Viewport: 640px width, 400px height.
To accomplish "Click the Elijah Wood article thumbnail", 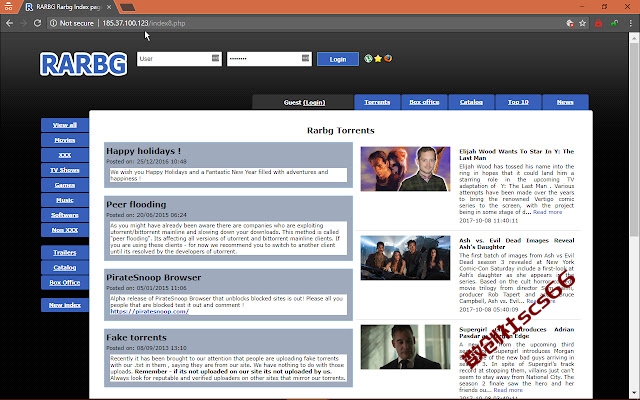I will pos(405,169).
